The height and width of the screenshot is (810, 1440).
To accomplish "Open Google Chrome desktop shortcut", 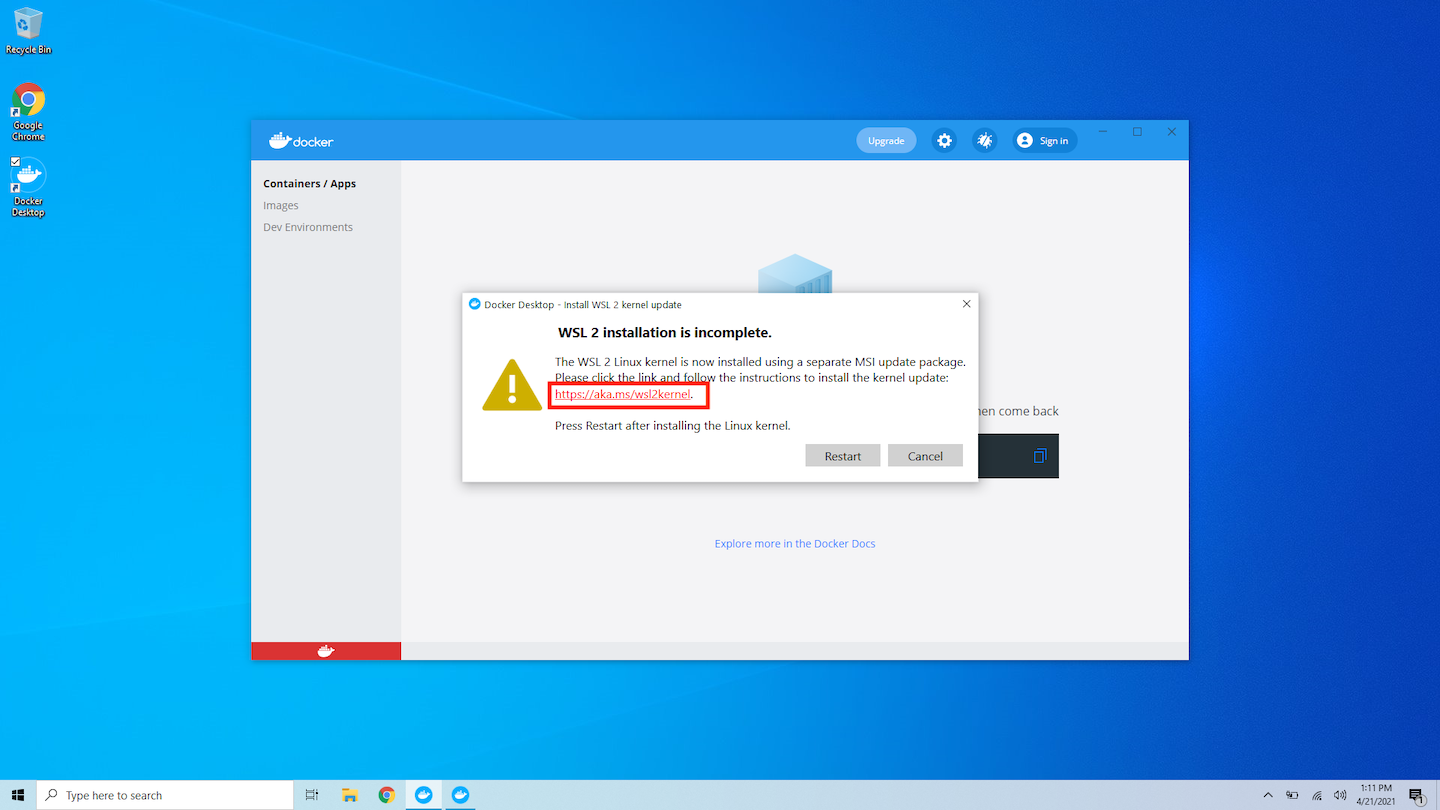I will [x=28, y=110].
